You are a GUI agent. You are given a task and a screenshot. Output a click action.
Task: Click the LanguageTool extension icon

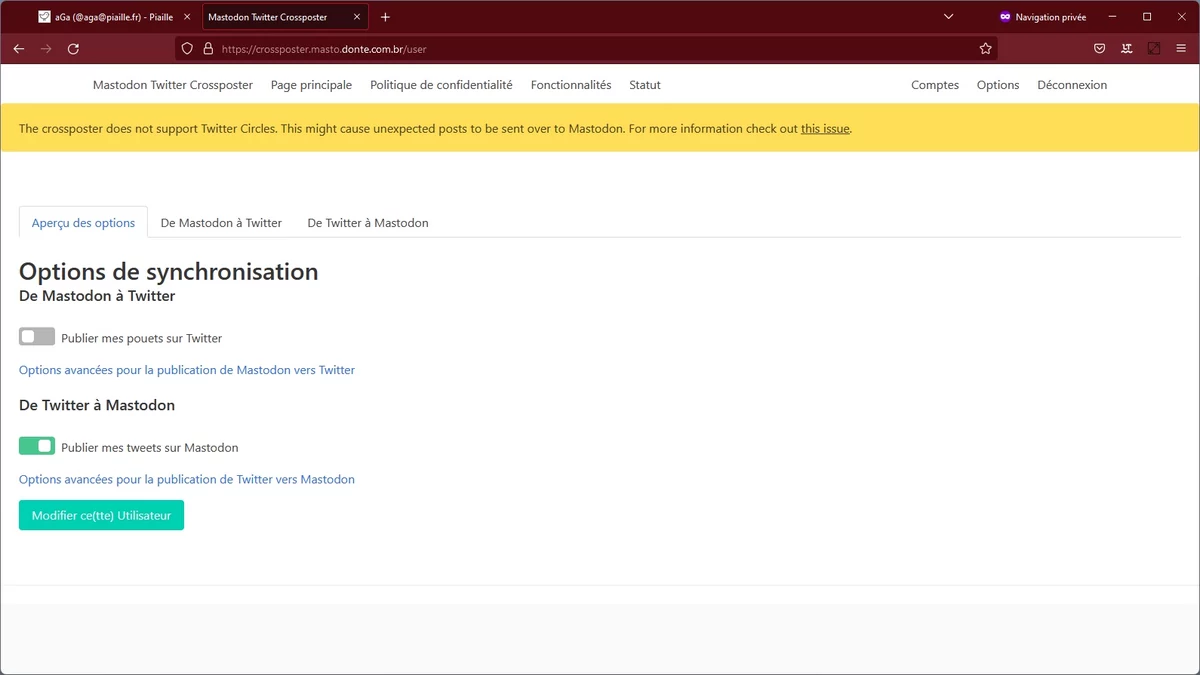pyautogui.click(x=1127, y=48)
